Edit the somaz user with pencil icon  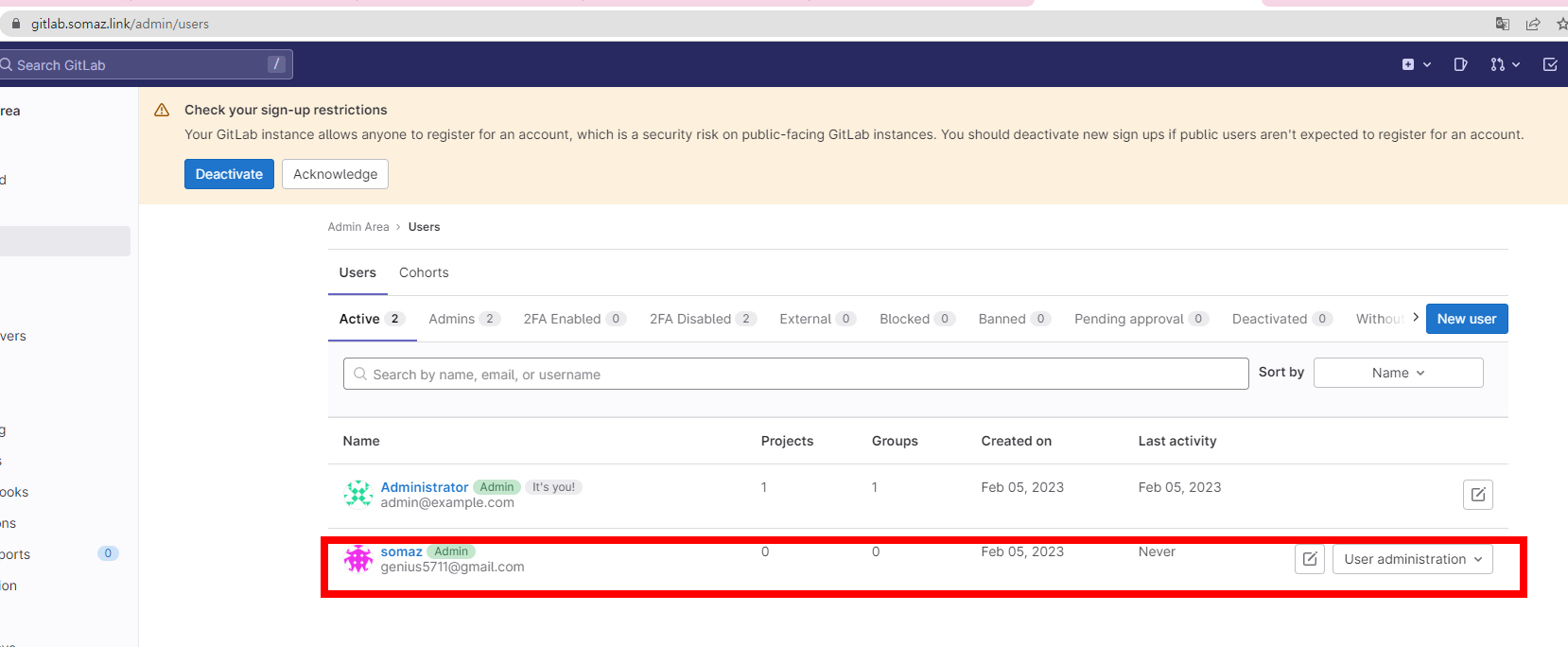(1310, 559)
